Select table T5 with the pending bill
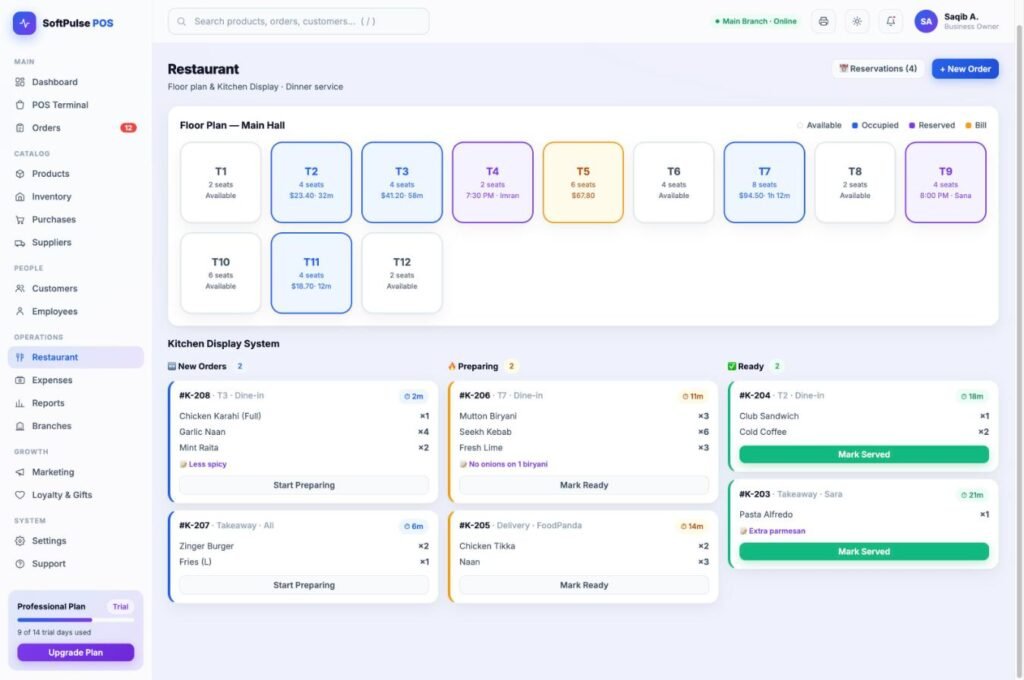 tap(583, 182)
